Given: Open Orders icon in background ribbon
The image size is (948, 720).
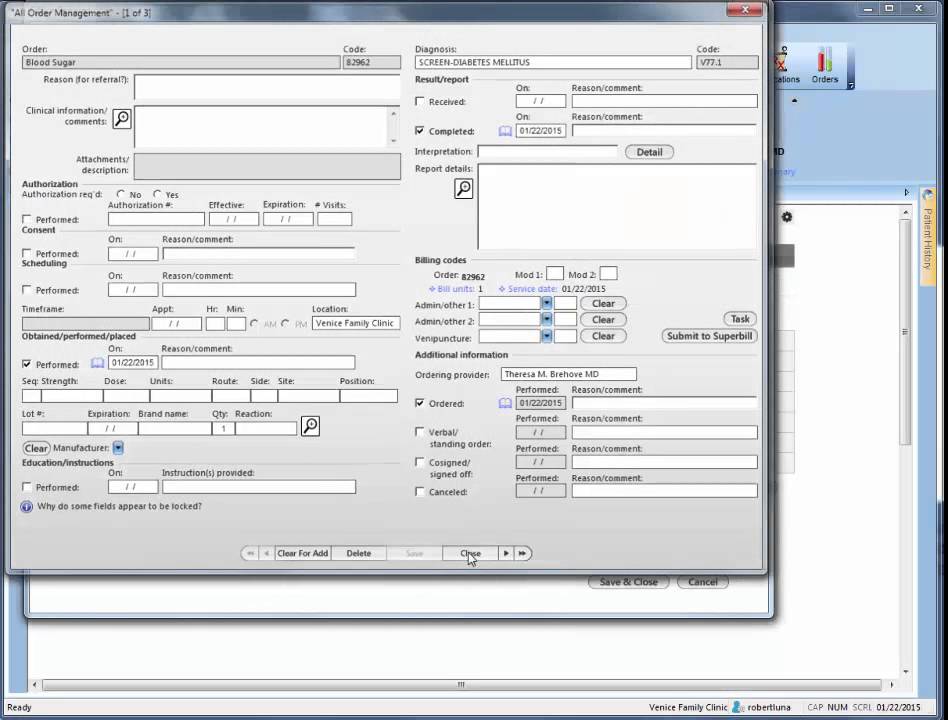Looking at the screenshot, I should click(x=825, y=65).
